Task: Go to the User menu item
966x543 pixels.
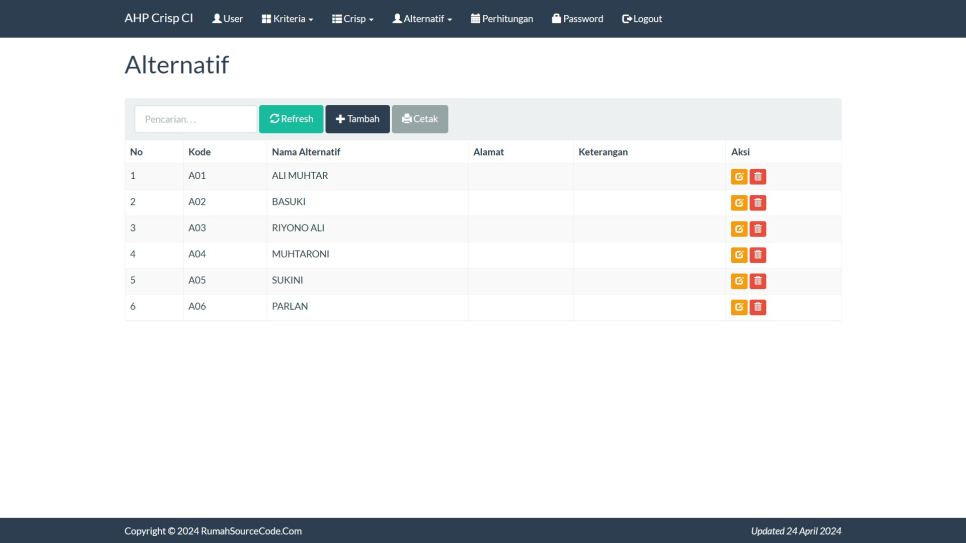Action: (227, 19)
